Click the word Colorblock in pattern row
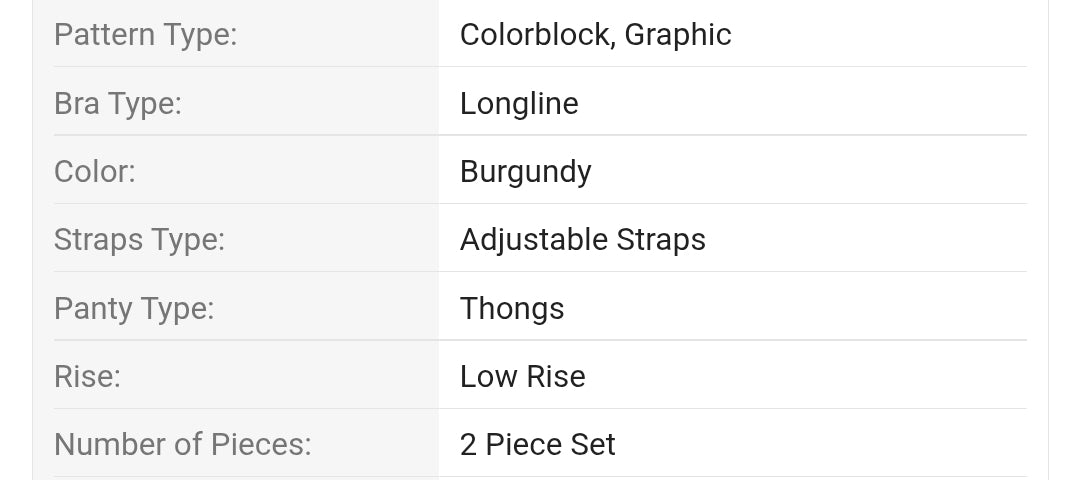This screenshot has height=480, width=1079. (534, 34)
